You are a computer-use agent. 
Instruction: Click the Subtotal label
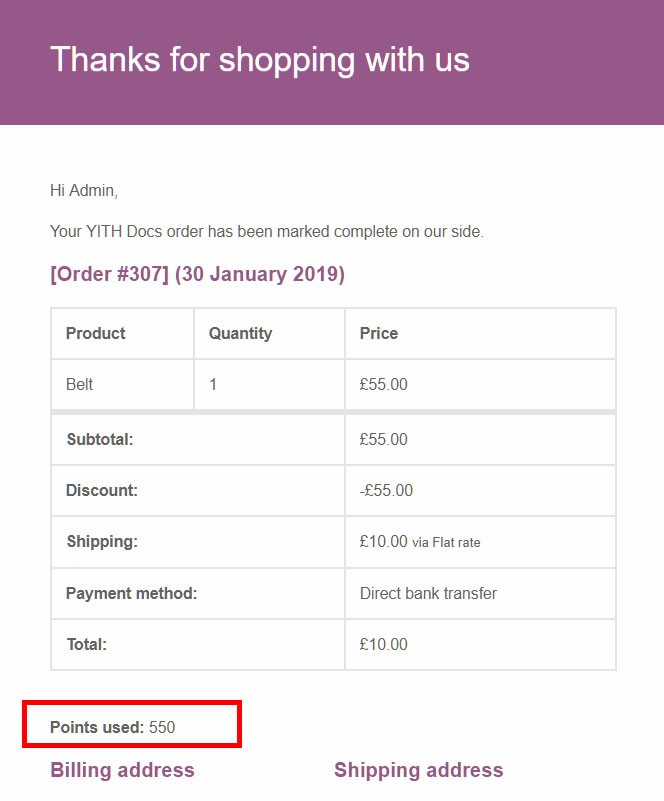(x=100, y=439)
